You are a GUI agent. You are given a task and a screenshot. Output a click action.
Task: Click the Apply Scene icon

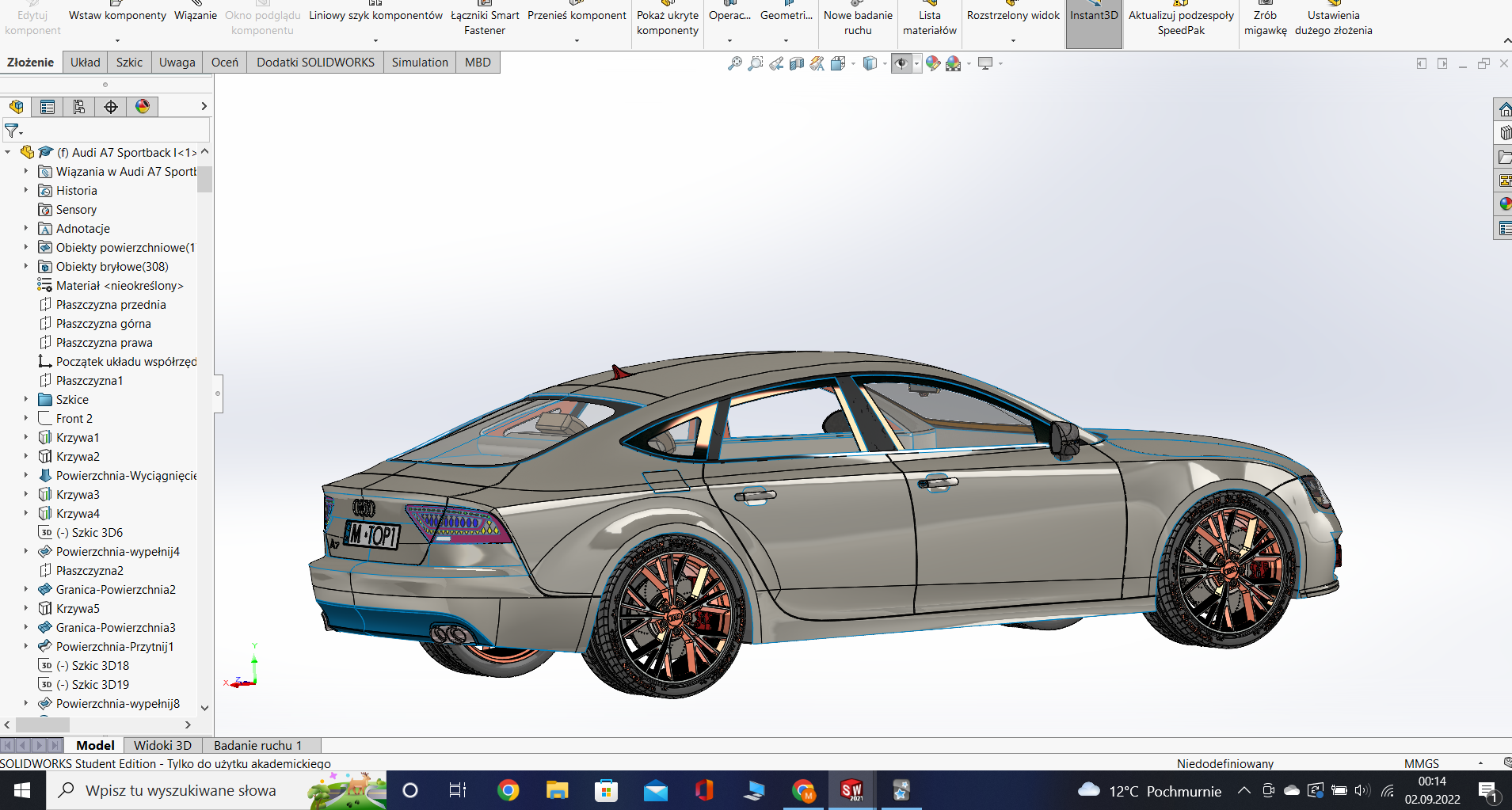pos(954,63)
